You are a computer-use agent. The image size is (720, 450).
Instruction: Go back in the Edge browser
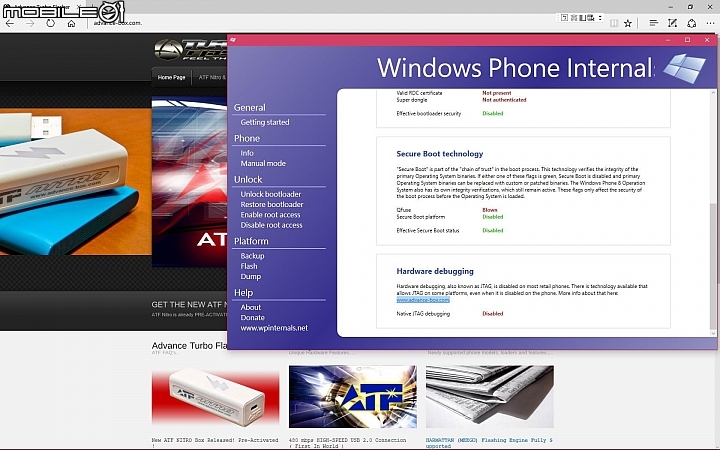[10, 23]
